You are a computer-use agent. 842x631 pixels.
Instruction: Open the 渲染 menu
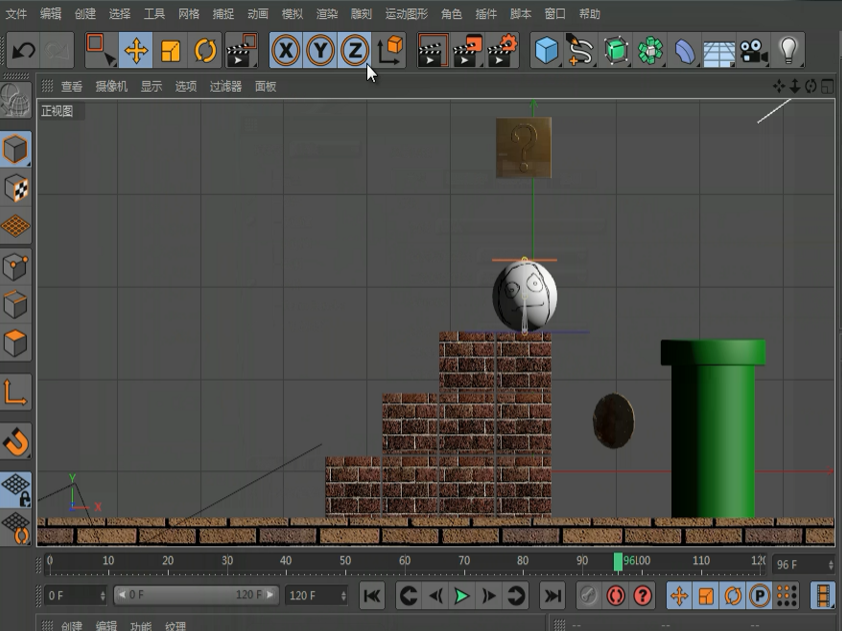click(x=326, y=14)
